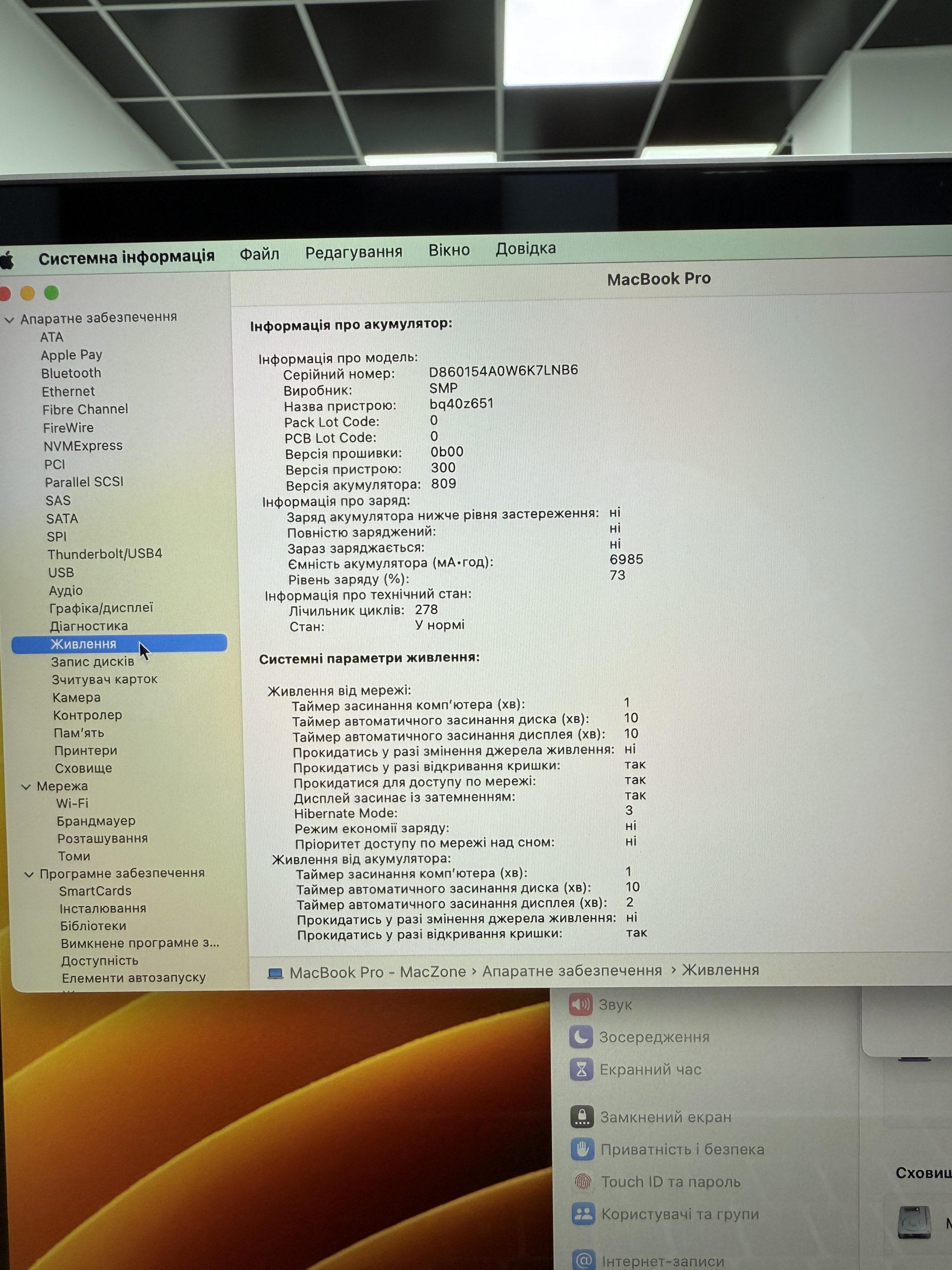This screenshot has height=1270, width=952.
Task: Open Users & Groups icon
Action: pyautogui.click(x=584, y=1214)
